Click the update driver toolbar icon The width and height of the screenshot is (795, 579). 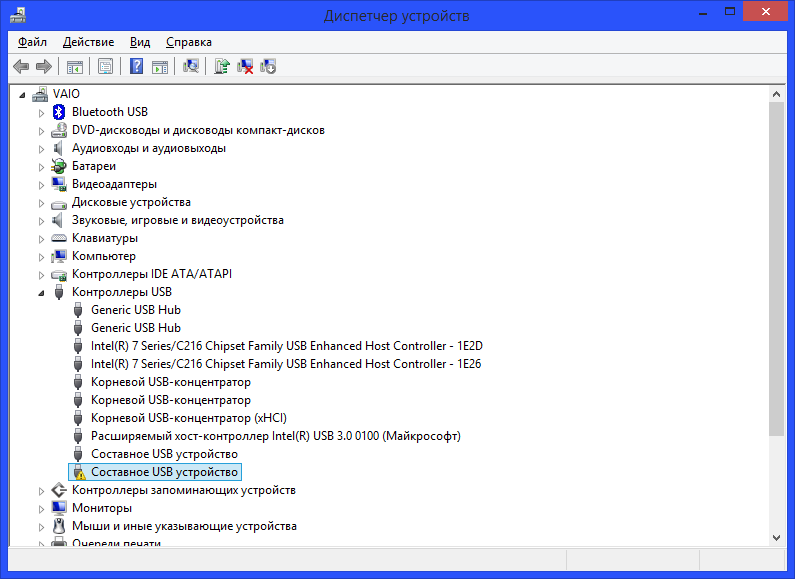pos(222,66)
